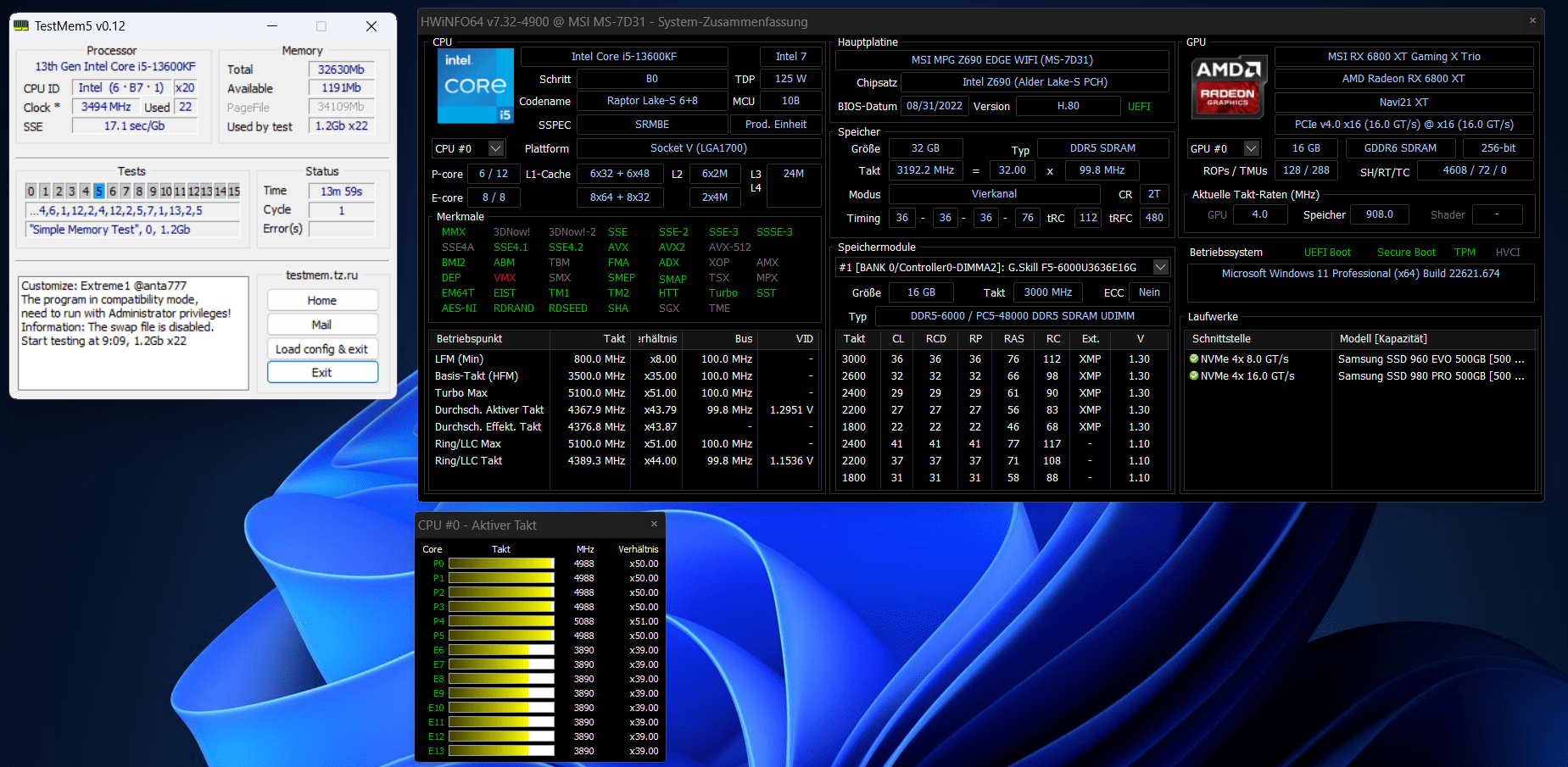Click 'Socket V (LGA1700)' platform field
The width and height of the screenshot is (1568, 767).
(x=699, y=148)
